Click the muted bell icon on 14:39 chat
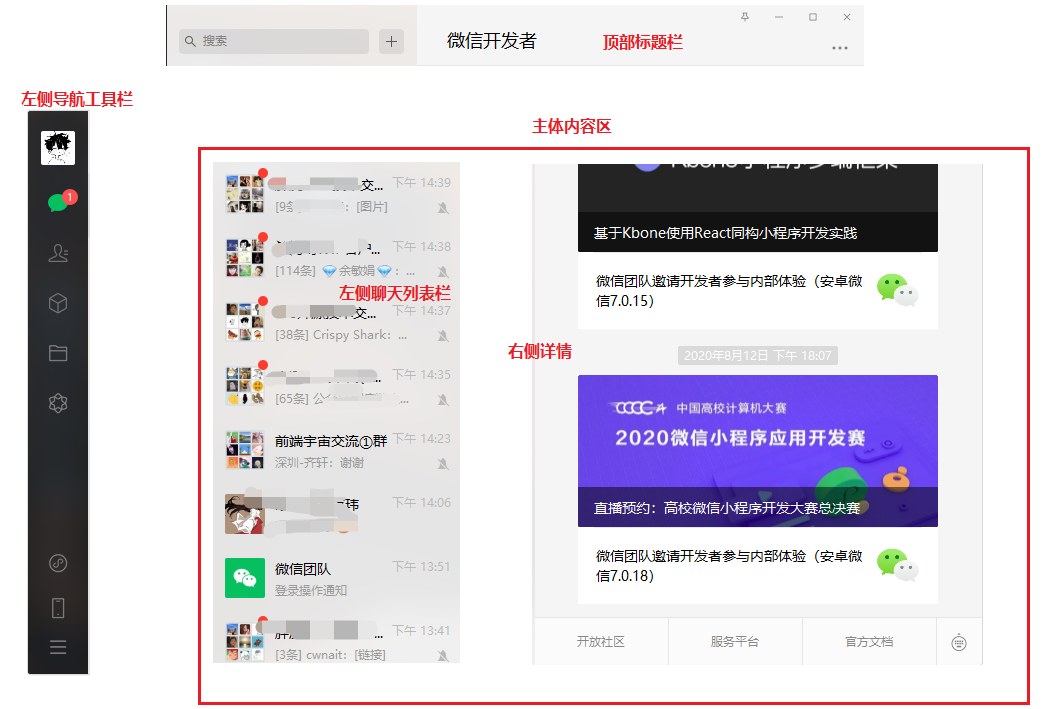1049x709 pixels. (443, 208)
